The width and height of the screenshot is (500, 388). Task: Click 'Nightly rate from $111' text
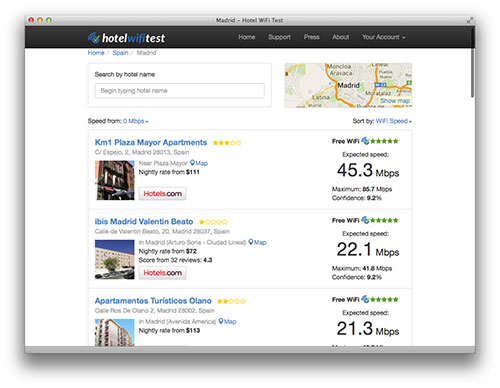[169, 172]
